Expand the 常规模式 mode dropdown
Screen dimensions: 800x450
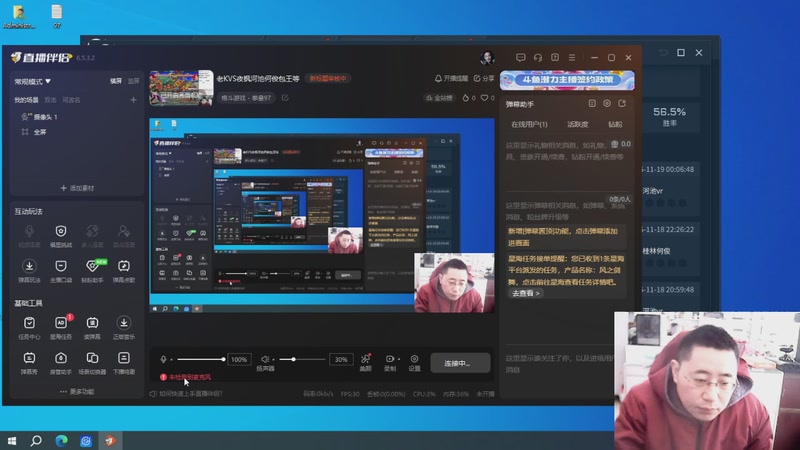(32, 81)
